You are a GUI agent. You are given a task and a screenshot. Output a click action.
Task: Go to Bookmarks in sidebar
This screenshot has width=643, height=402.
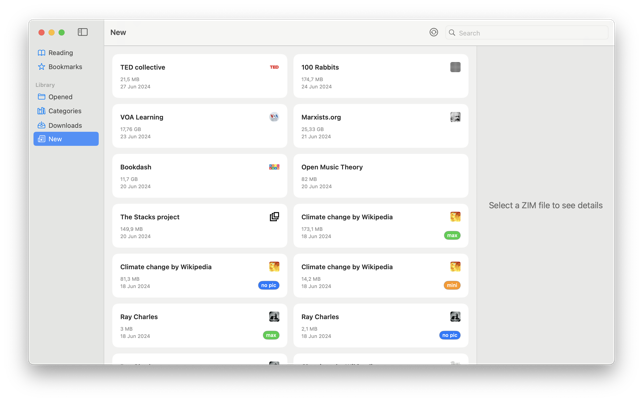65,67
